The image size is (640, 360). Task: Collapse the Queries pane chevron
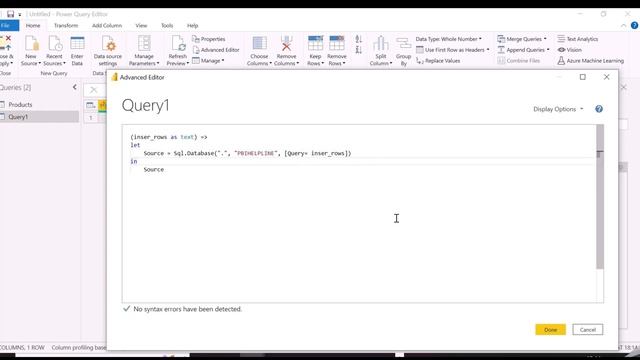(x=74, y=87)
